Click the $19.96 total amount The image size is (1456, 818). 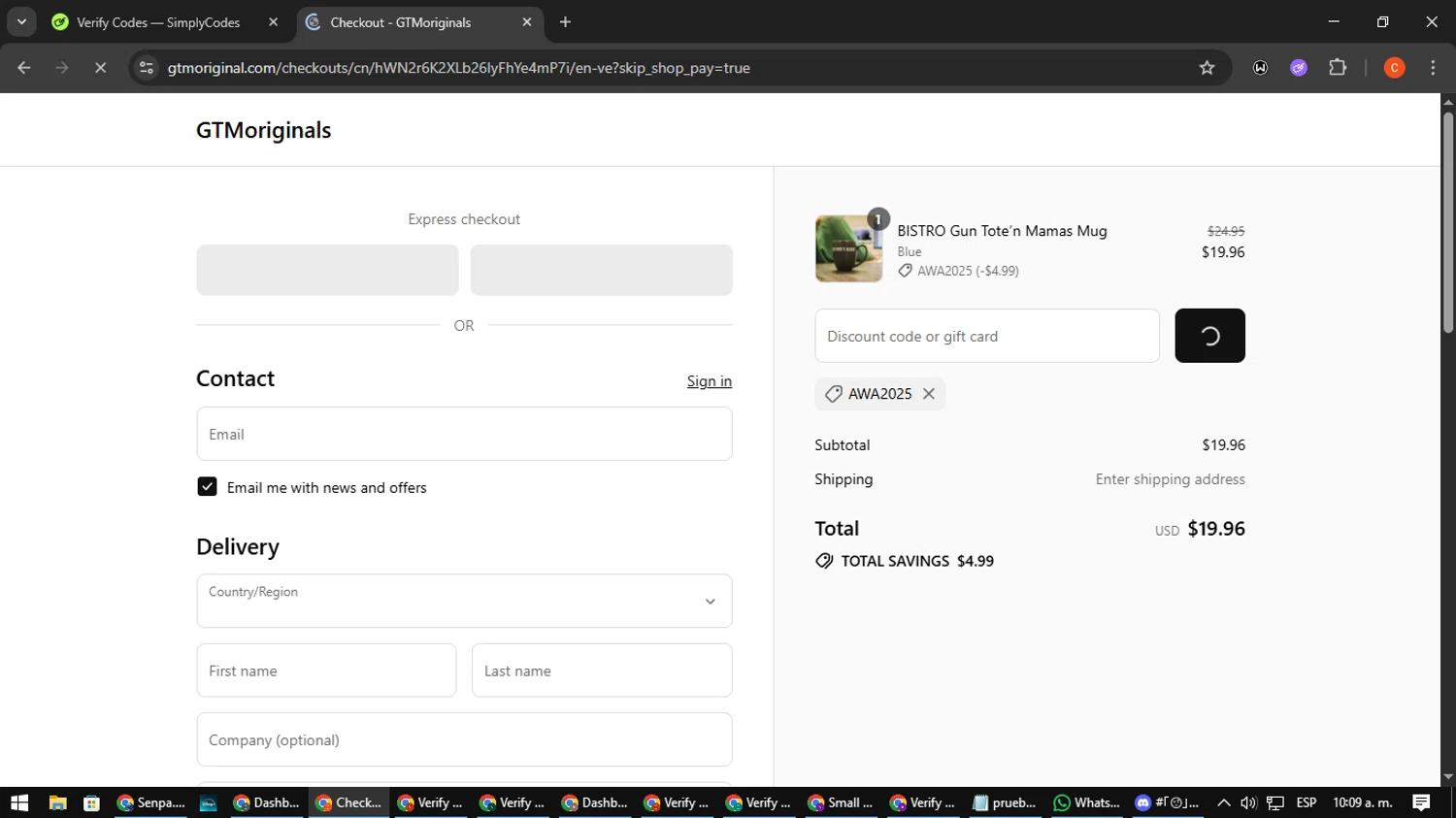tap(1216, 529)
